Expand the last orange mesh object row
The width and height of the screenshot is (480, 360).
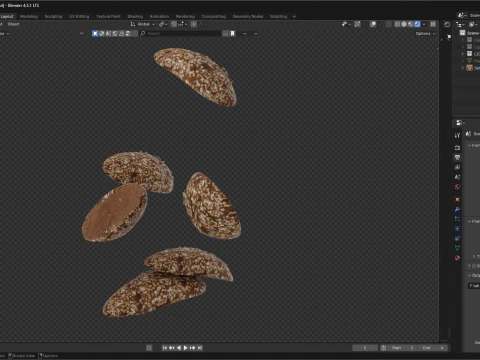463,68
